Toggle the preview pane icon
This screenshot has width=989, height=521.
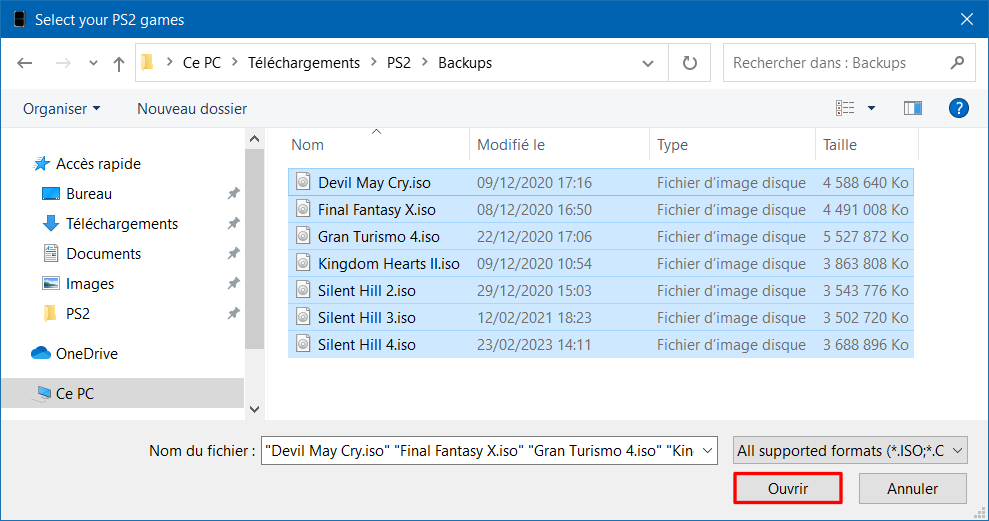tap(913, 108)
